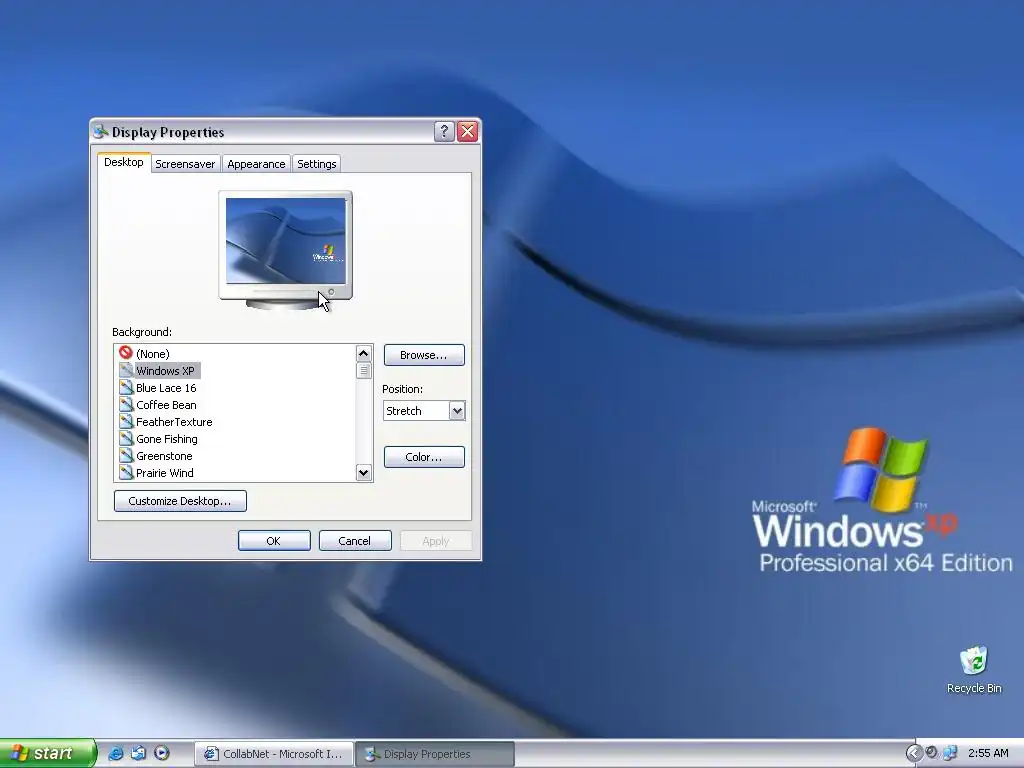1024x768 pixels.
Task: Click the Gone Fishing image icon
Action: pyautogui.click(x=126, y=438)
